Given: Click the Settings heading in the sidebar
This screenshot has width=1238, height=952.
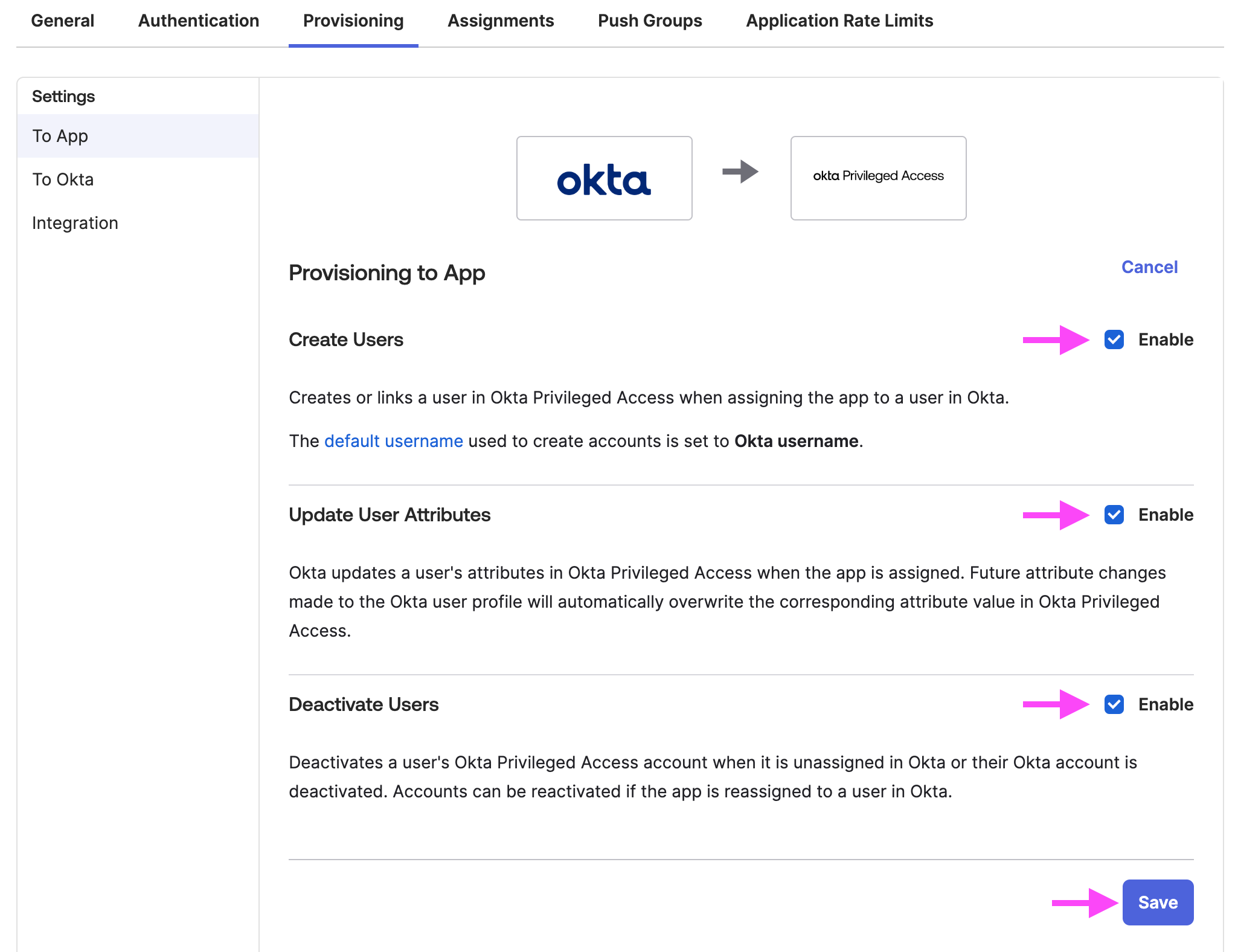Looking at the screenshot, I should (63, 95).
